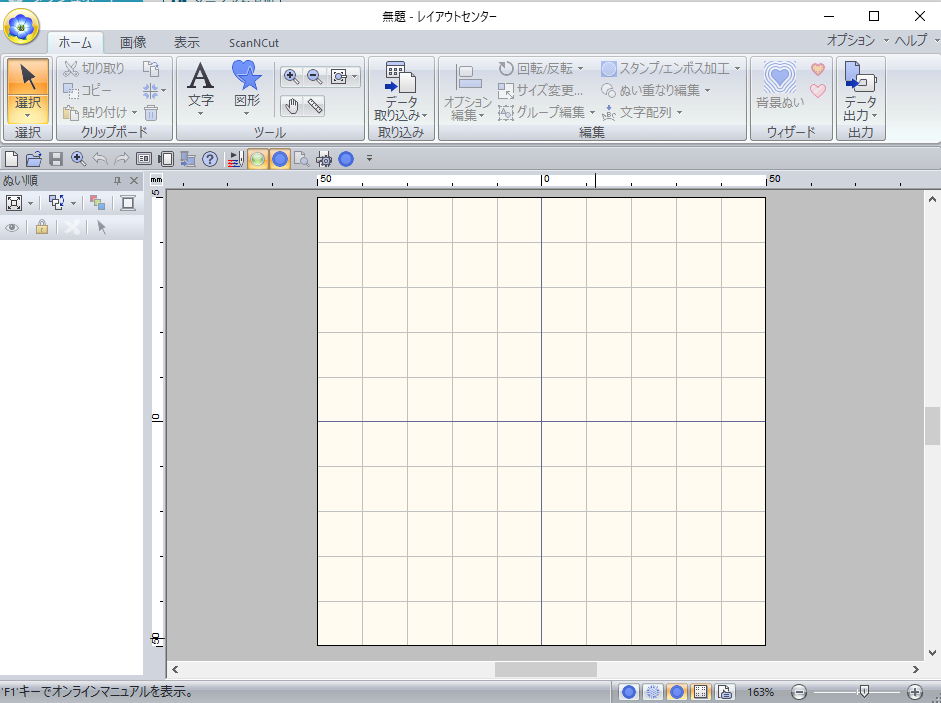This screenshot has width=941, height=703.
Task: Switch to the 画像 tab
Action: [133, 42]
